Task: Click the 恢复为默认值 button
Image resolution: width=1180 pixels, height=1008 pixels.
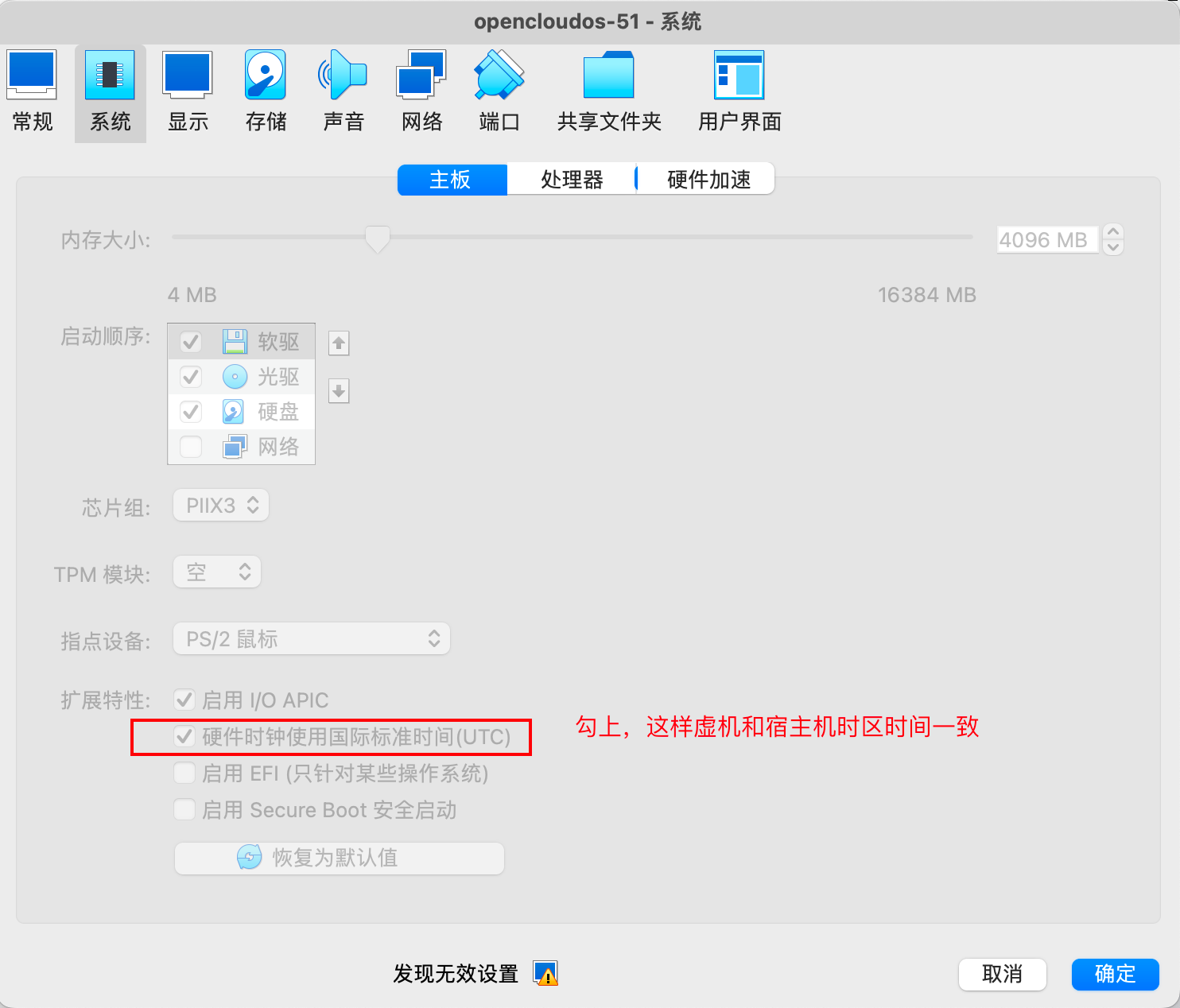Action: point(340,858)
